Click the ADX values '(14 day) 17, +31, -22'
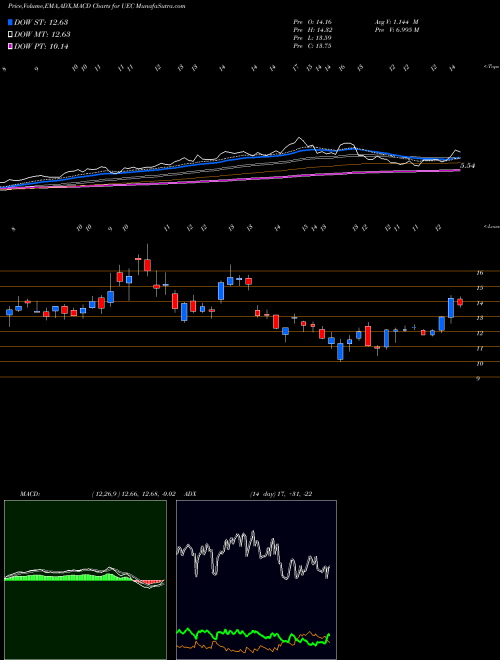Viewport: 500px width, 660px height. pyautogui.click(x=281, y=494)
